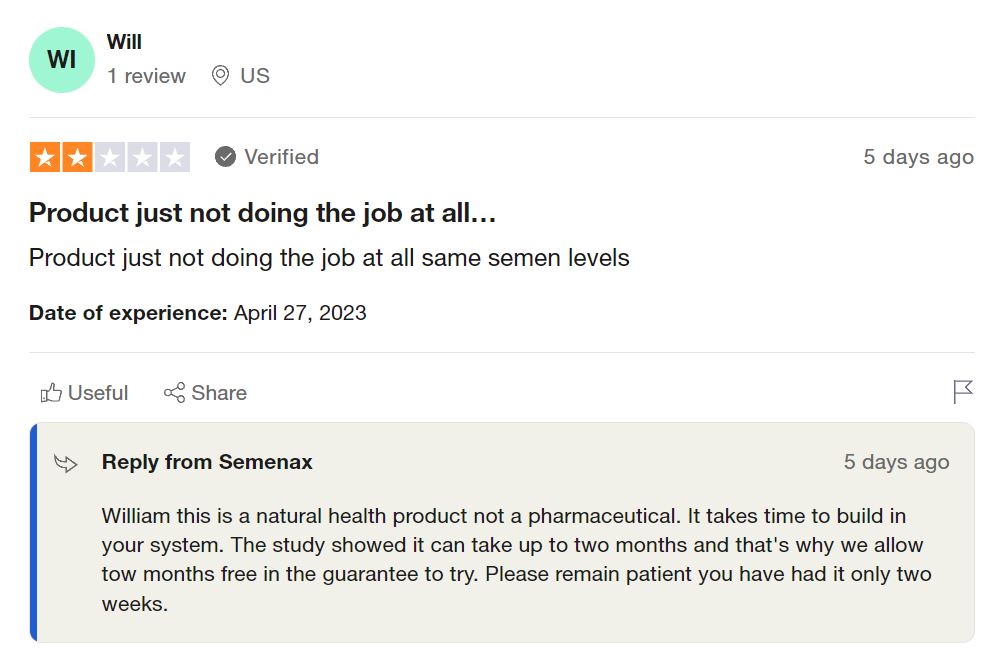Open the review title 'Product just not doing the job at all…'

point(263,213)
